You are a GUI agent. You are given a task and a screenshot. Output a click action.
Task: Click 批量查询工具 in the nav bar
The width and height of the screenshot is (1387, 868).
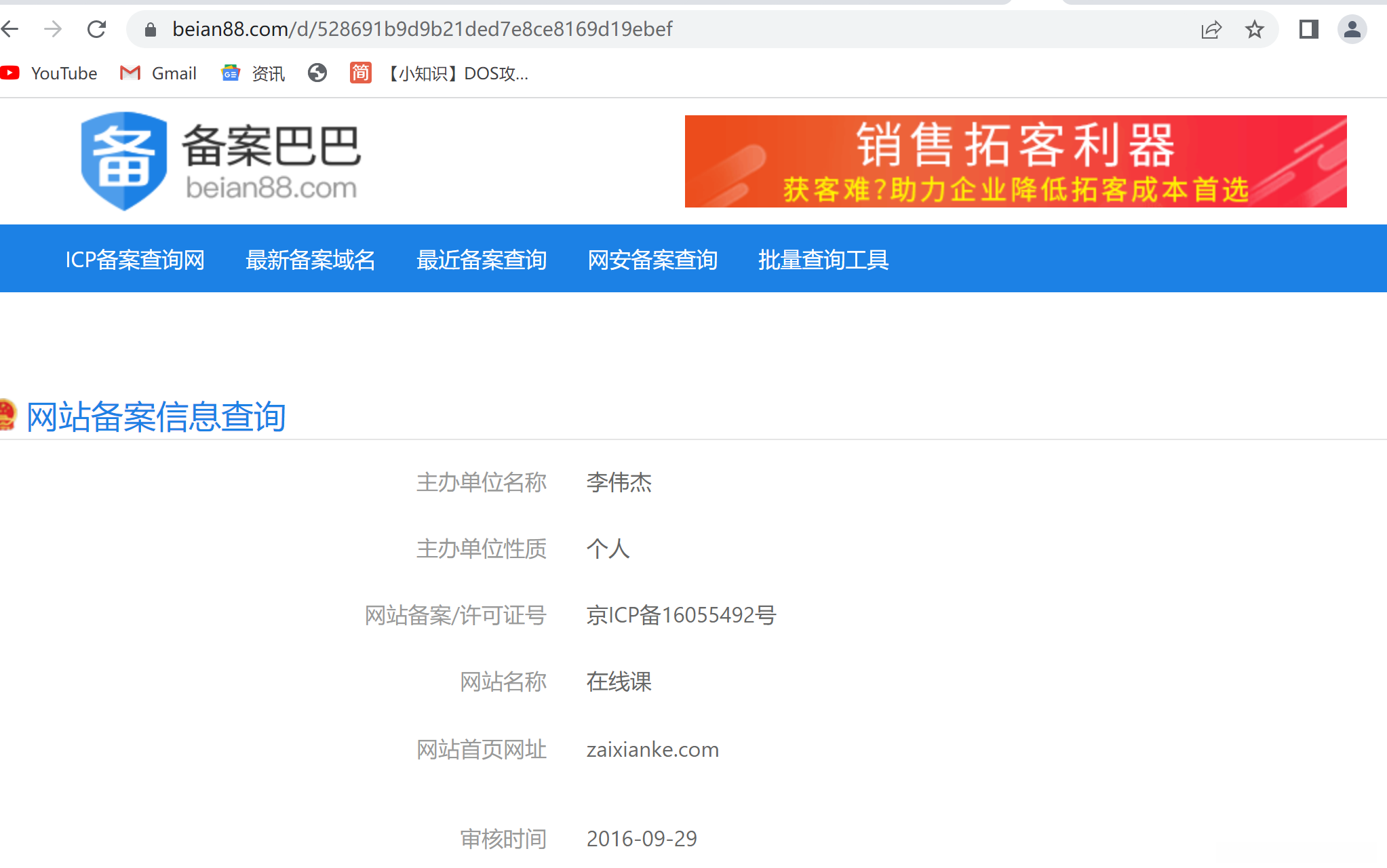823,260
